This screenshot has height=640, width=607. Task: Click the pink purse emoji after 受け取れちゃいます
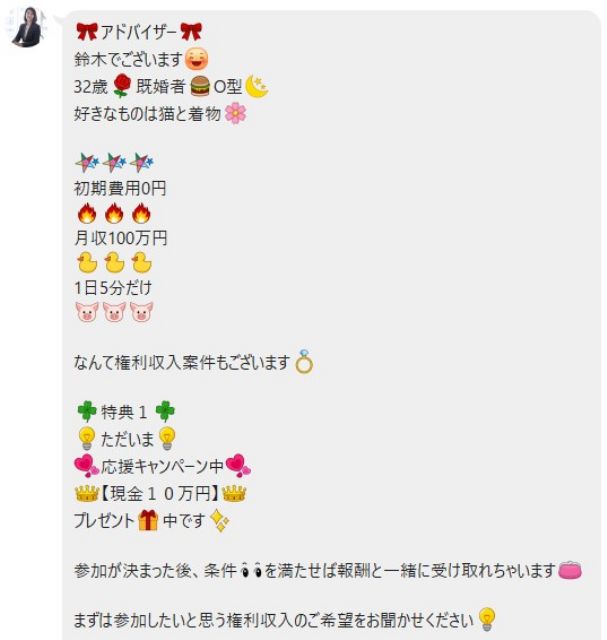click(569, 570)
